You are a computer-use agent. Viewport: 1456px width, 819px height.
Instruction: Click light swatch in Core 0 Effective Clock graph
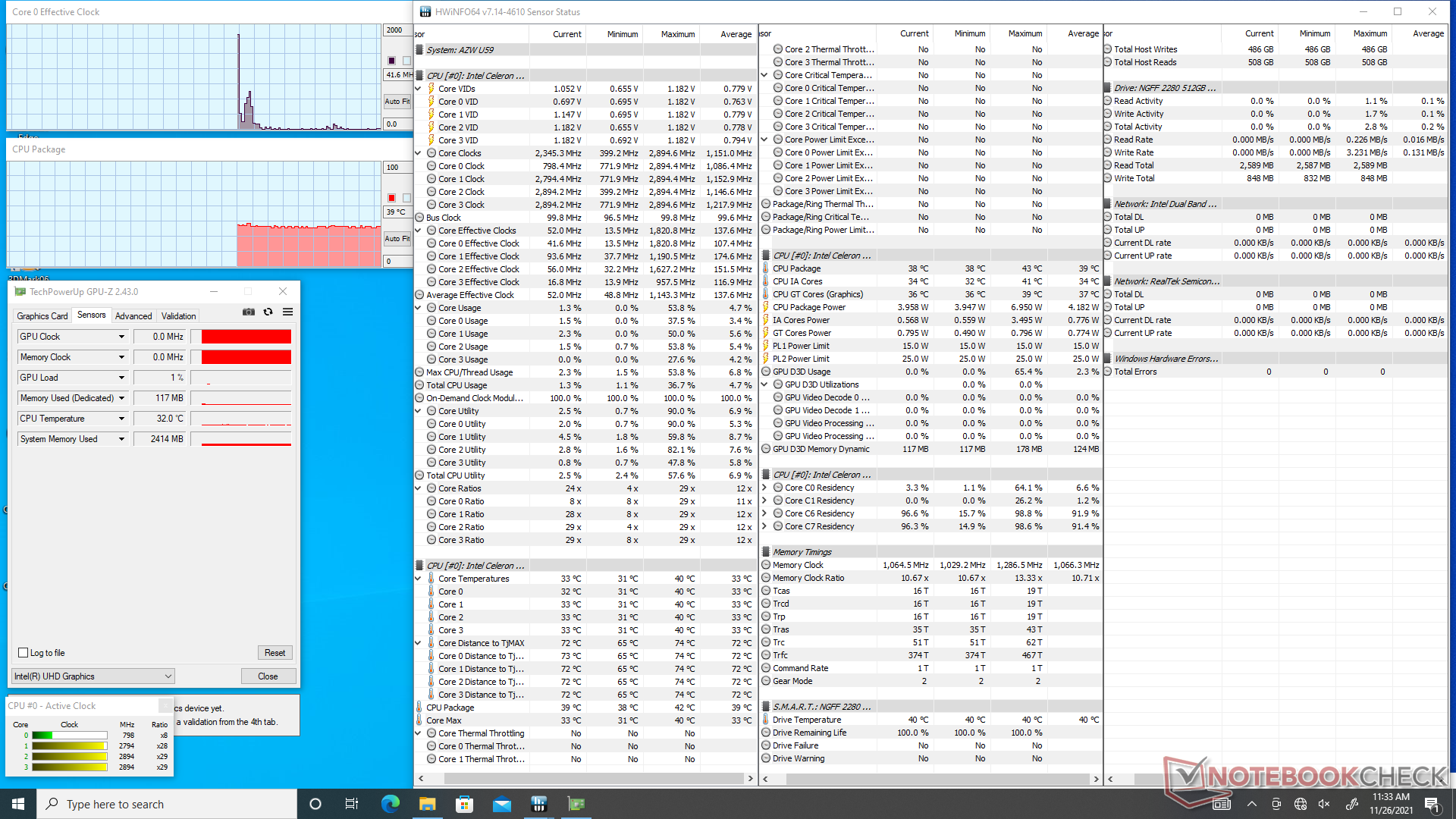(x=406, y=60)
